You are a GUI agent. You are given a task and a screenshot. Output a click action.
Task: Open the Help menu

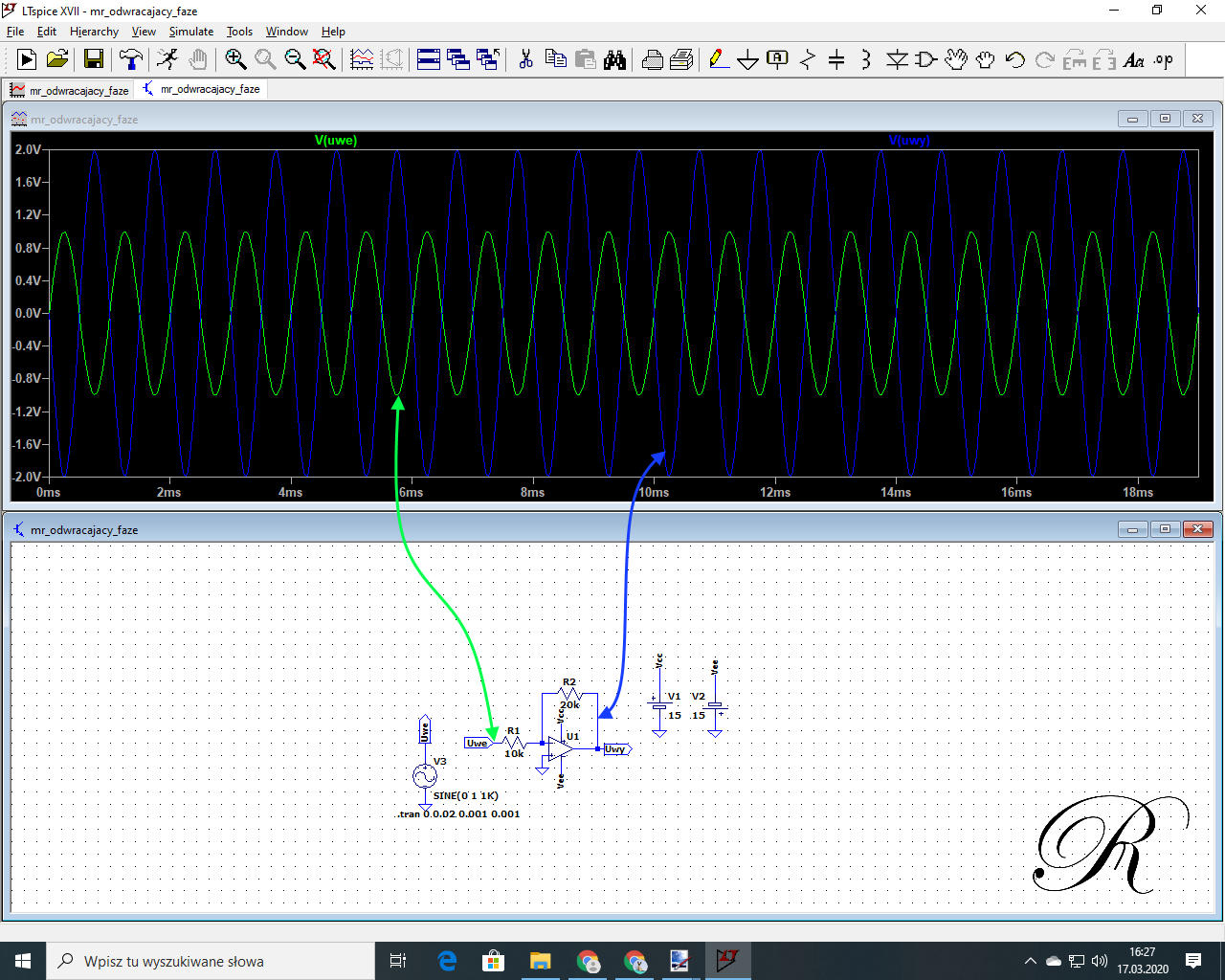(x=333, y=32)
